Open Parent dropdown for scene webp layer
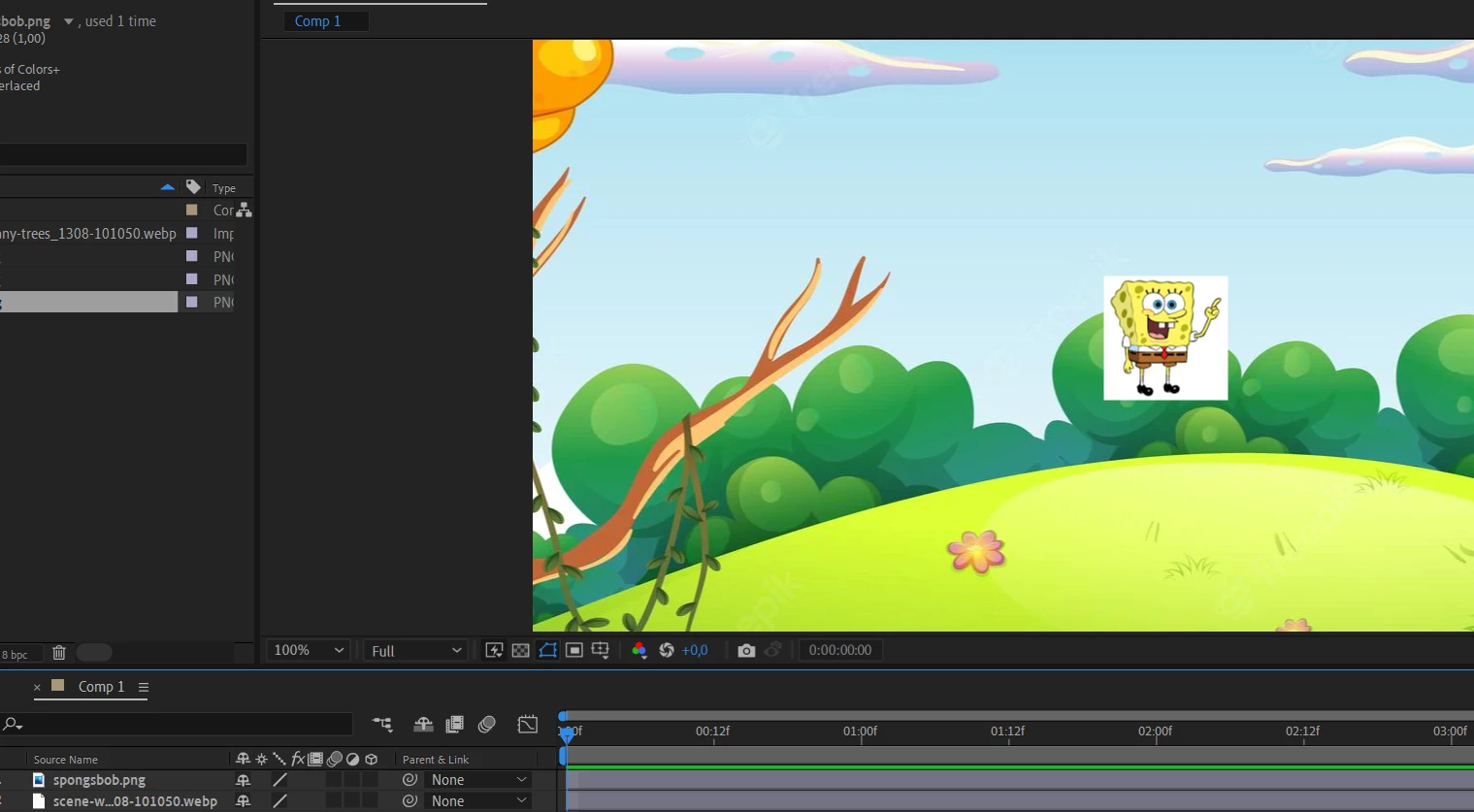This screenshot has height=812, width=1474. [x=479, y=801]
